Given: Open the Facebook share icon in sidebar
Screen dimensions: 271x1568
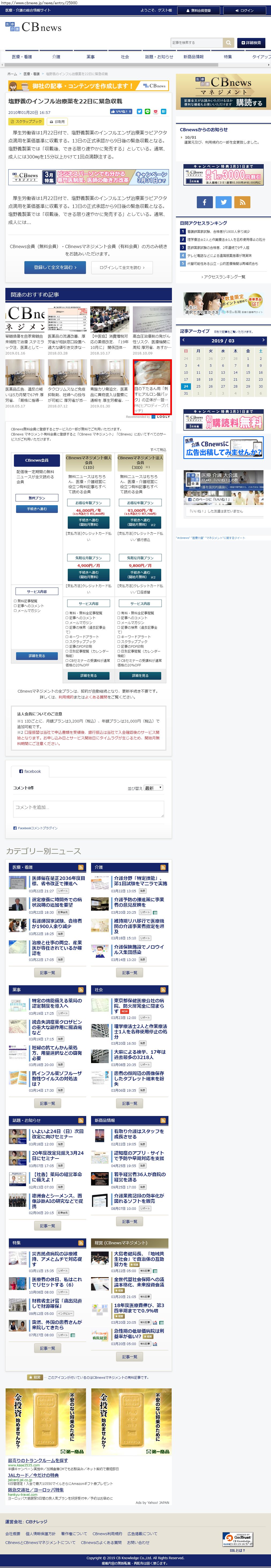Looking at the screenshot, I should [205, 202].
